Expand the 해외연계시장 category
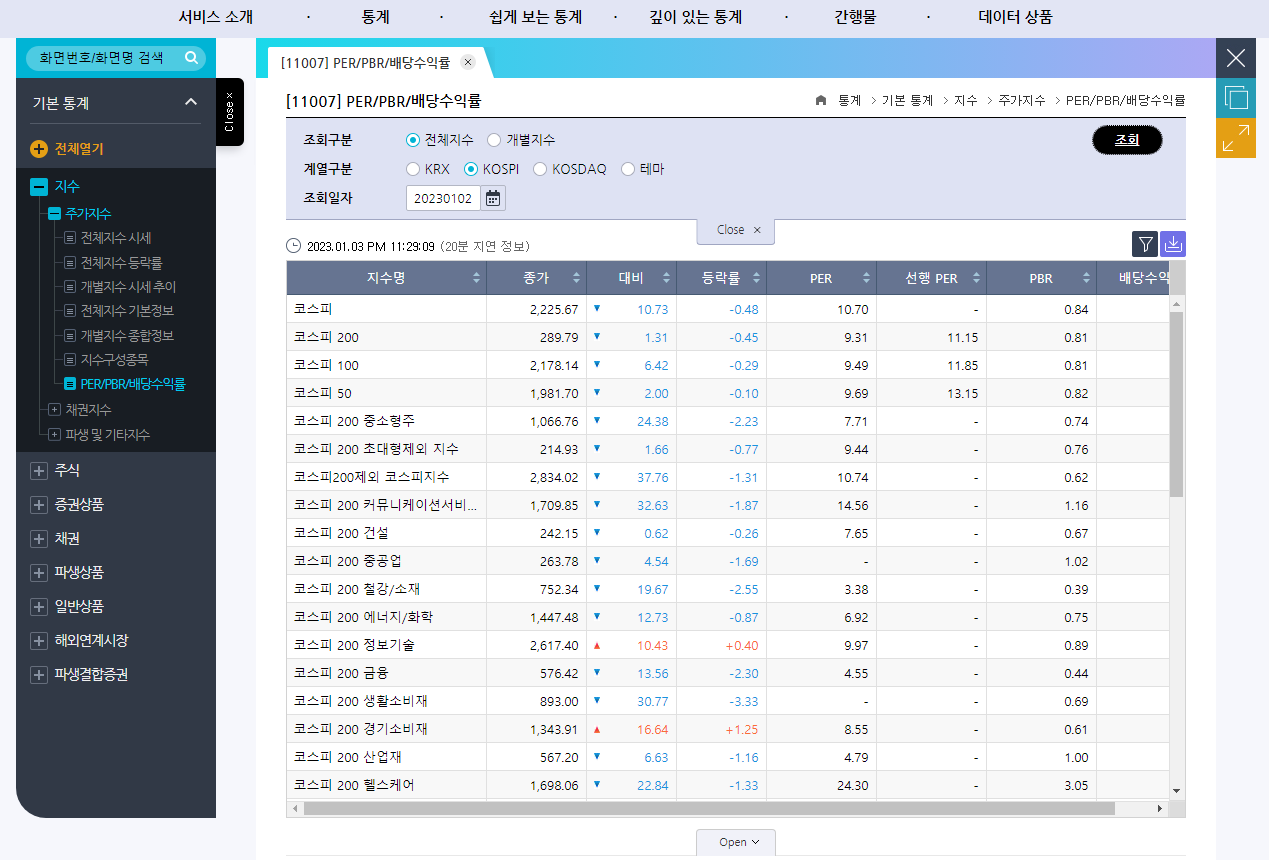This screenshot has width=1269, height=860. 39,641
